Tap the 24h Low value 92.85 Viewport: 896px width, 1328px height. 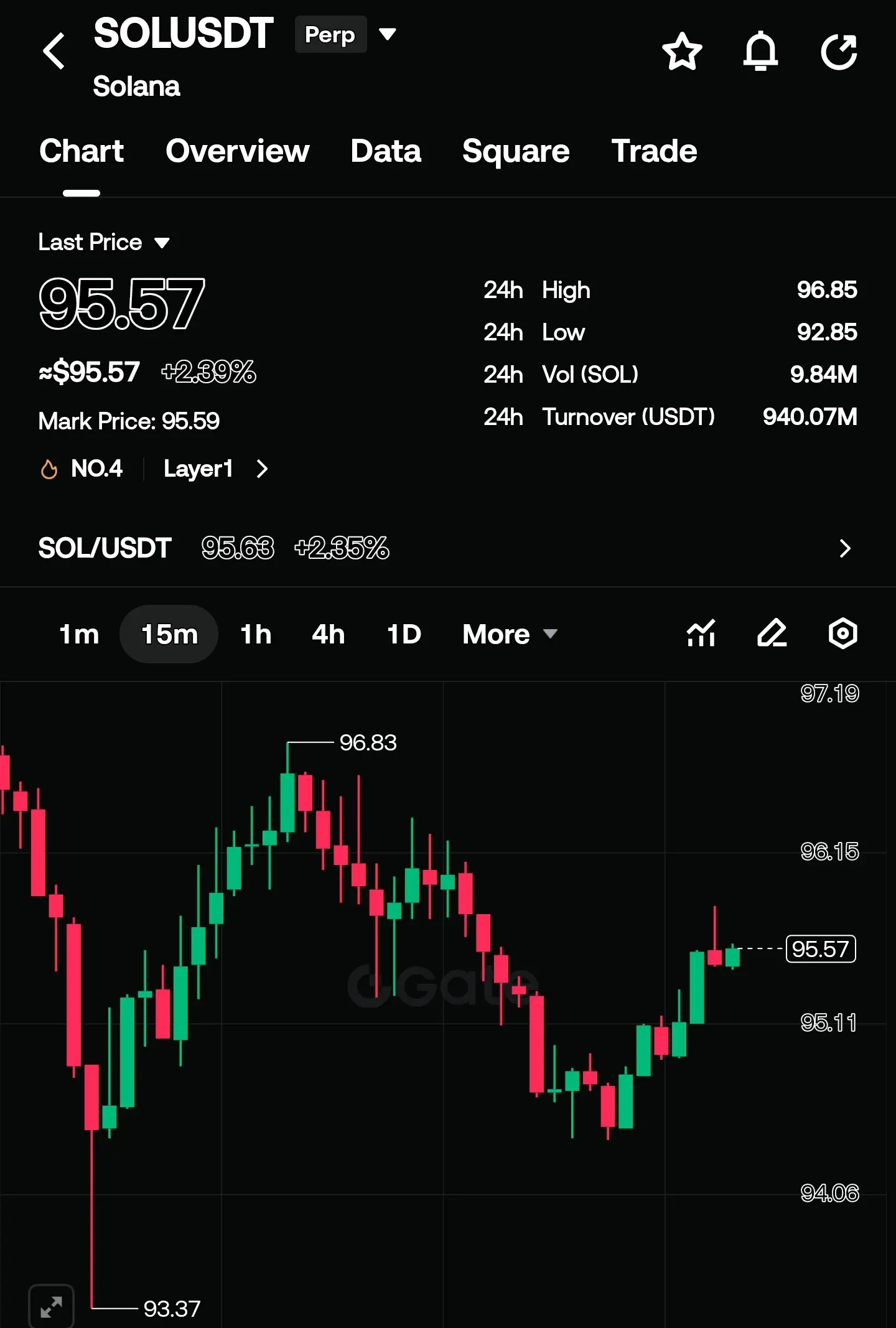pyautogui.click(x=827, y=332)
